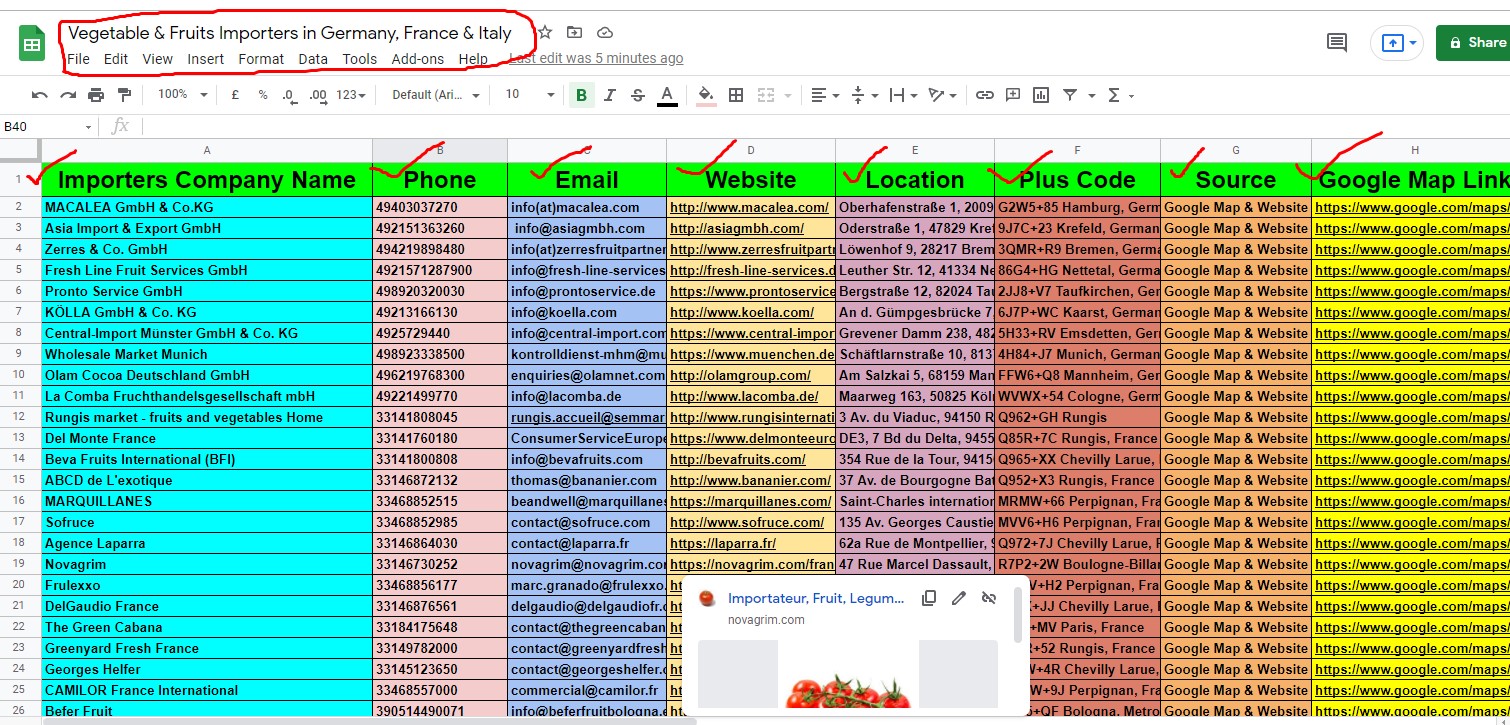The height and width of the screenshot is (725, 1510).
Task: Click into the formula bar
Action: [x=825, y=126]
